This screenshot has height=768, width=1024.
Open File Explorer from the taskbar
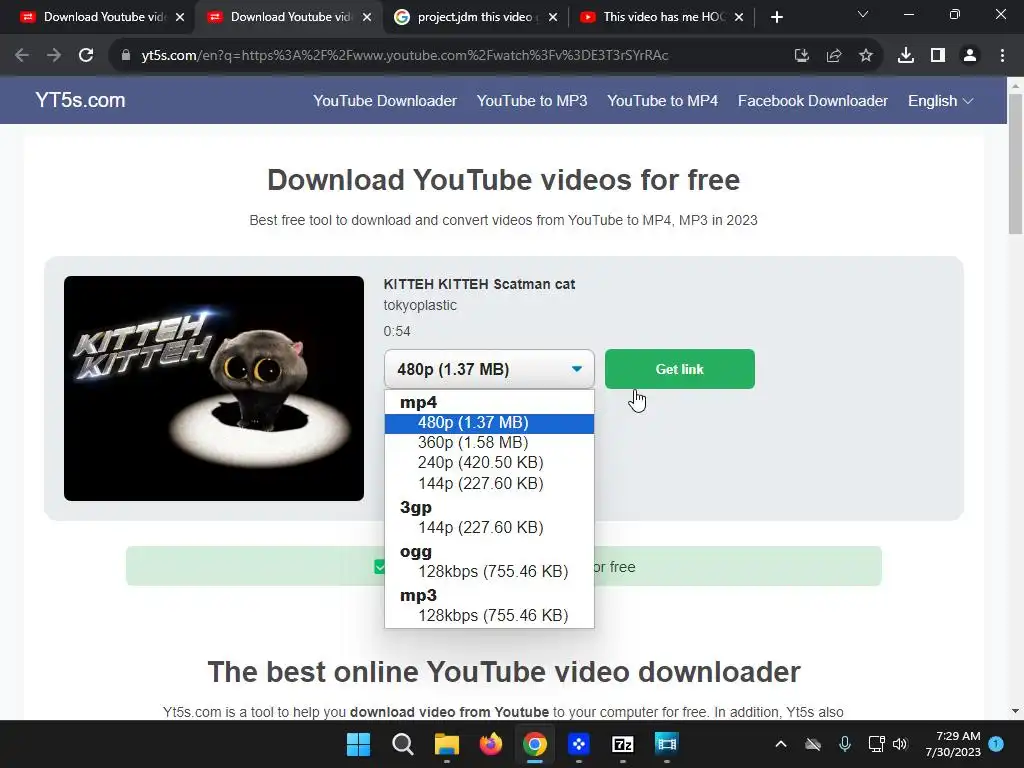447,744
